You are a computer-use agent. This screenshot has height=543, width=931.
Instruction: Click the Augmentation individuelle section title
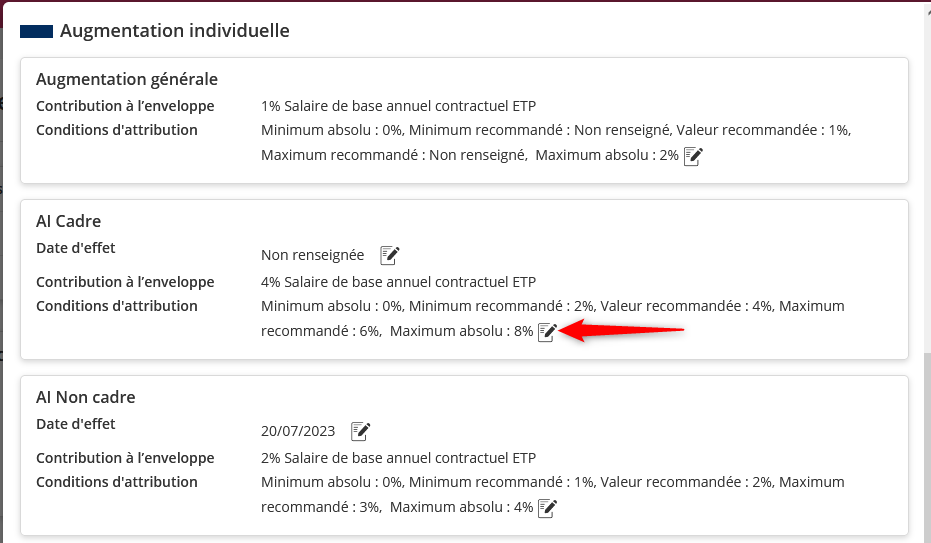[x=174, y=31]
